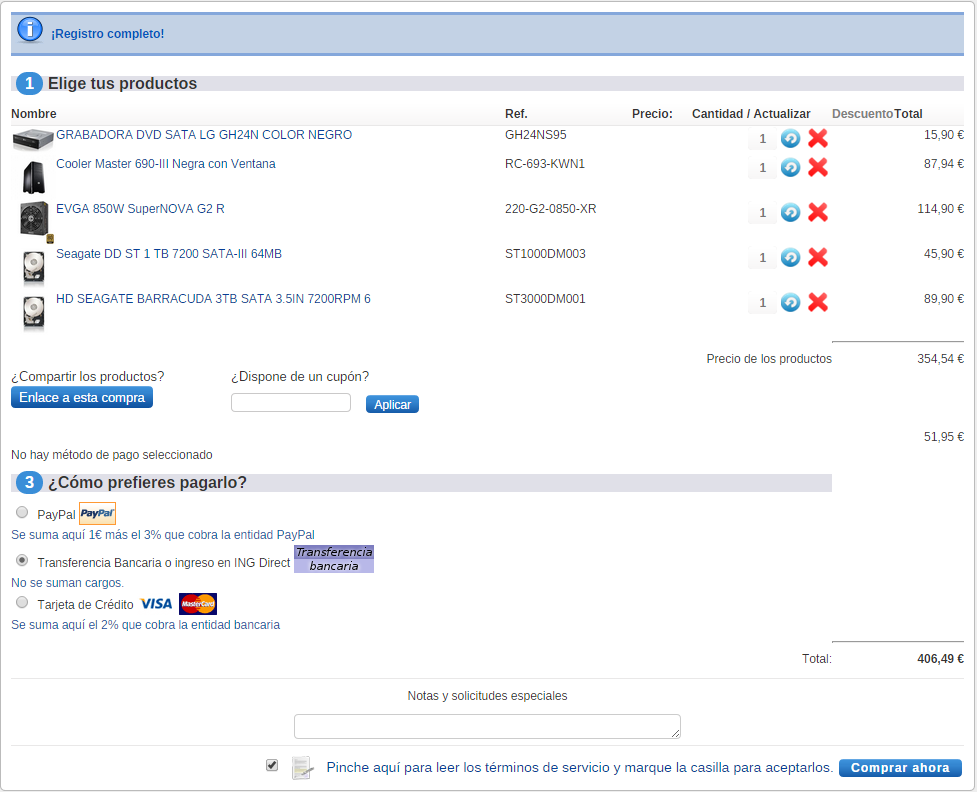The width and height of the screenshot is (977, 792).
Task: Click the ¿Cómo prefieres pagarlo? heading
Action: coord(147,483)
